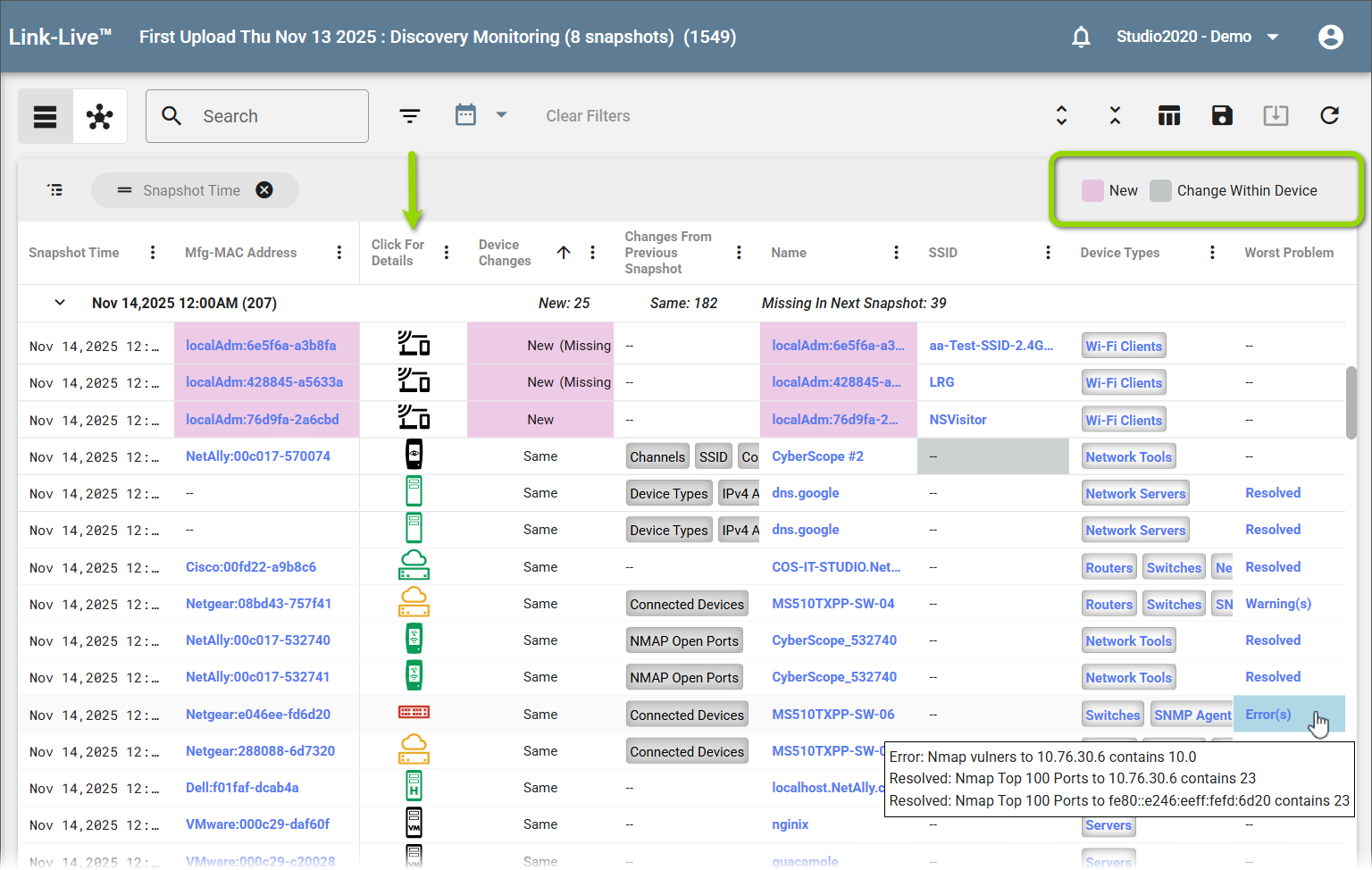Screen dimensions: 1372x870
Task: Click the Warning(s) worst problem link
Action: pyautogui.click(x=1278, y=604)
